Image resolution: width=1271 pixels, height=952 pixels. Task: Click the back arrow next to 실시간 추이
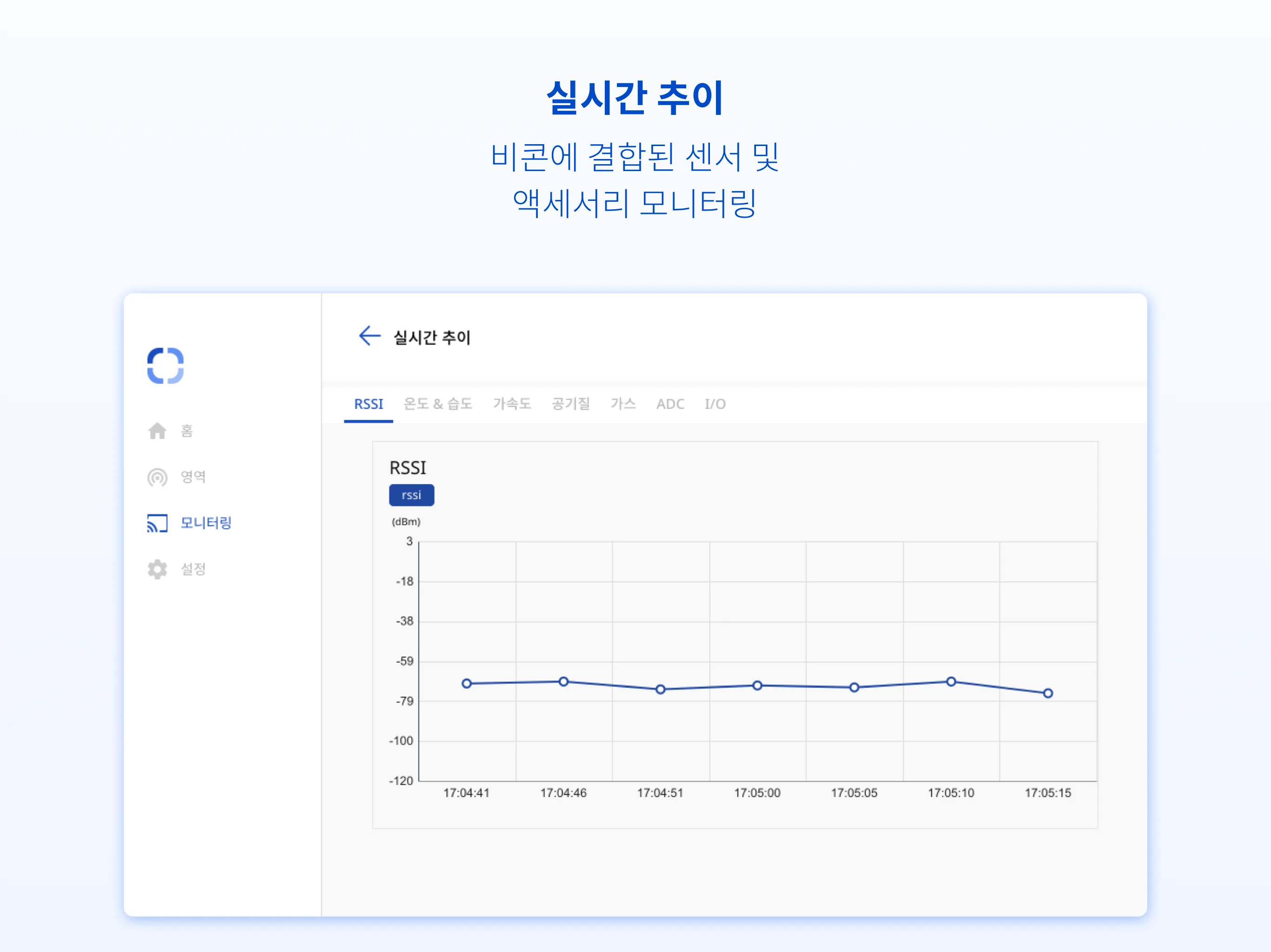[369, 335]
